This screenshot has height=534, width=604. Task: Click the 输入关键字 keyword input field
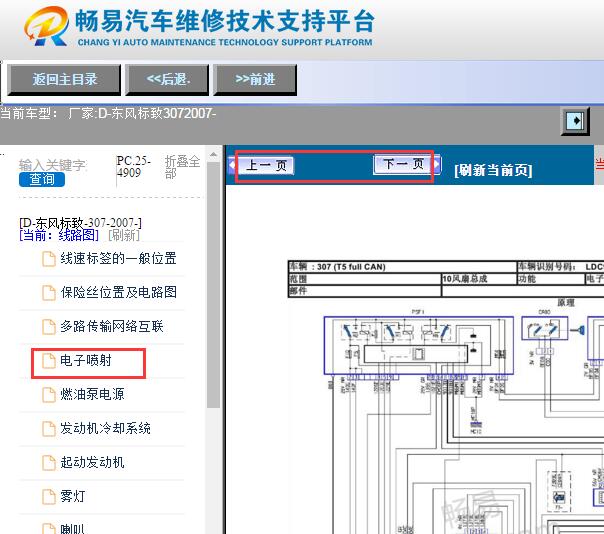(x=53, y=165)
